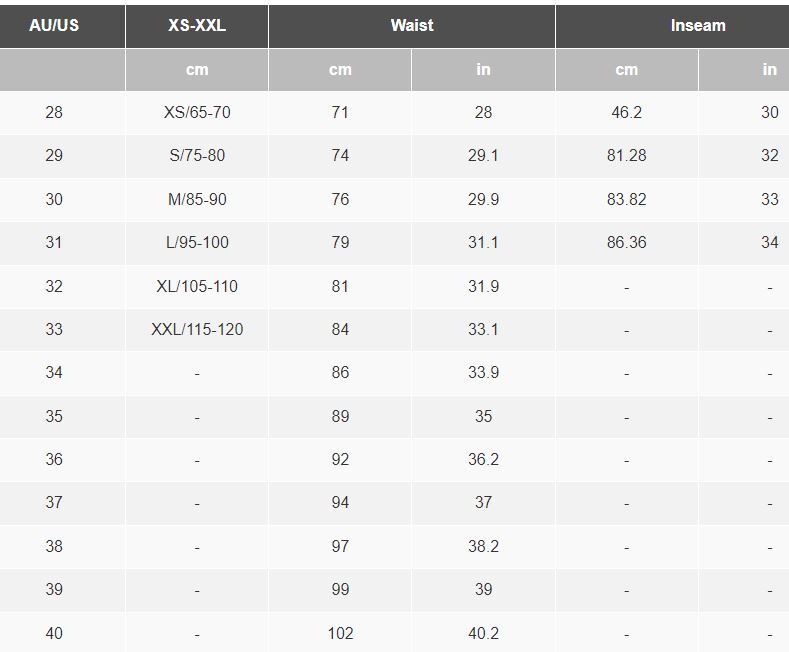Screen dimensions: 789x652
Task: Click the XXL/115-120 size cell
Action: point(197,330)
